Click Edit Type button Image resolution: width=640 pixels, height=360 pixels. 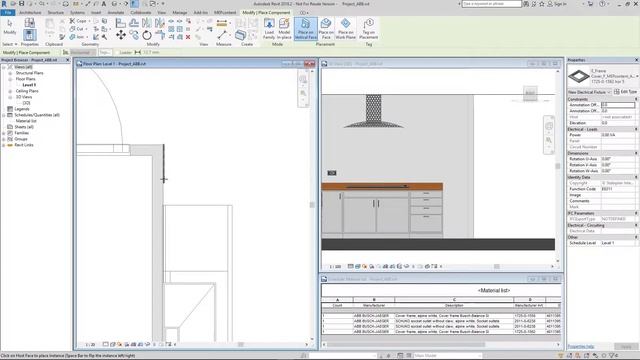click(625, 92)
